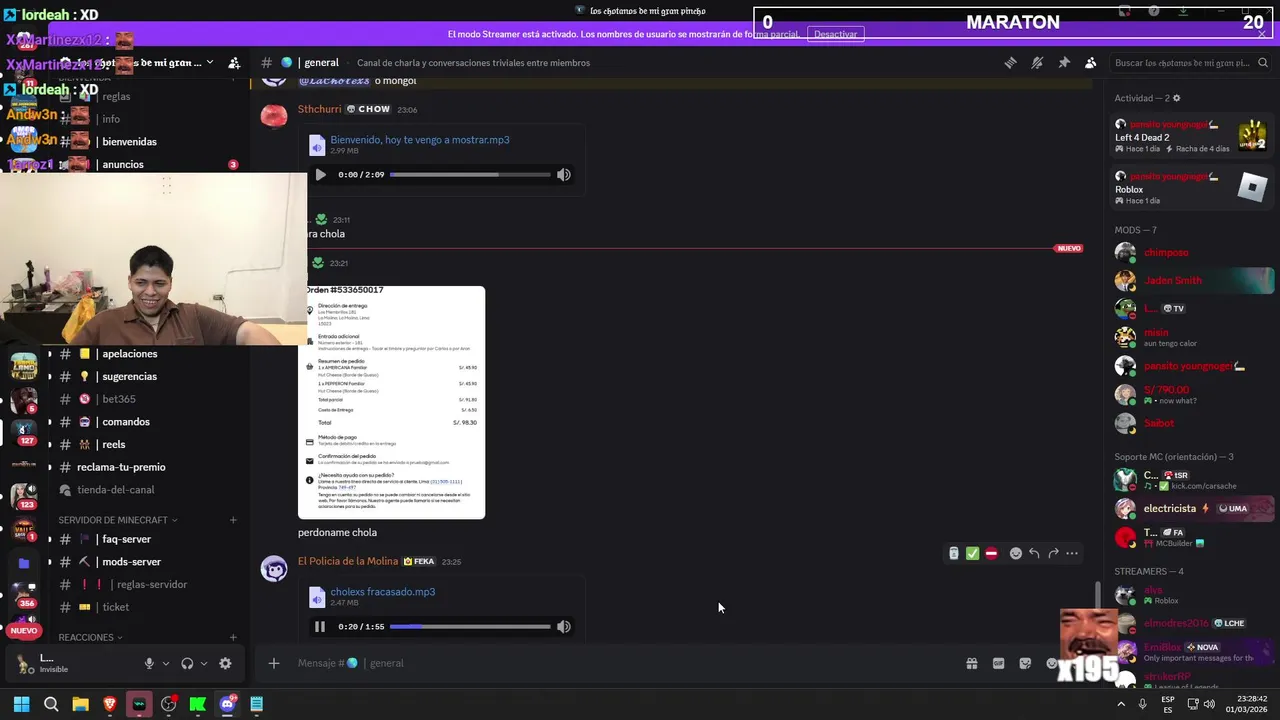Open pinned messages pin icon
Viewport: 1280px width, 720px height.
1064,63
